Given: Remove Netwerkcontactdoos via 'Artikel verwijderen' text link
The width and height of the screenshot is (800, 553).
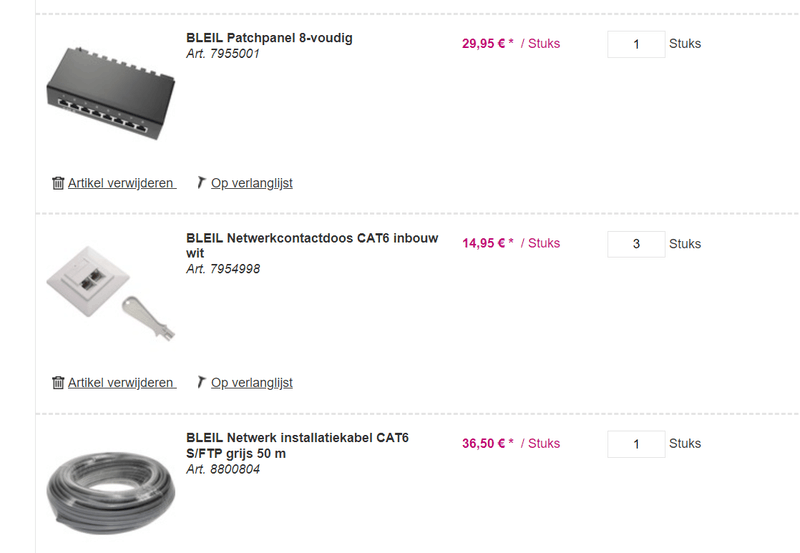Looking at the screenshot, I should tap(121, 383).
